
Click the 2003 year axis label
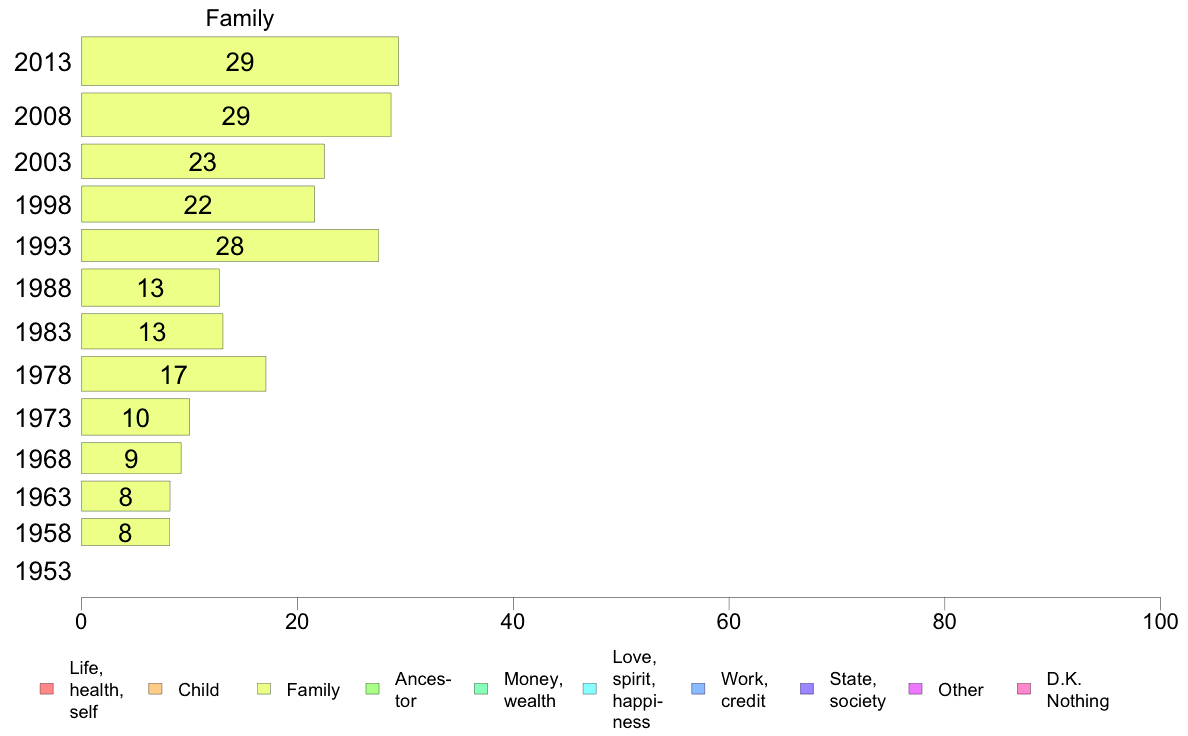tap(43, 161)
